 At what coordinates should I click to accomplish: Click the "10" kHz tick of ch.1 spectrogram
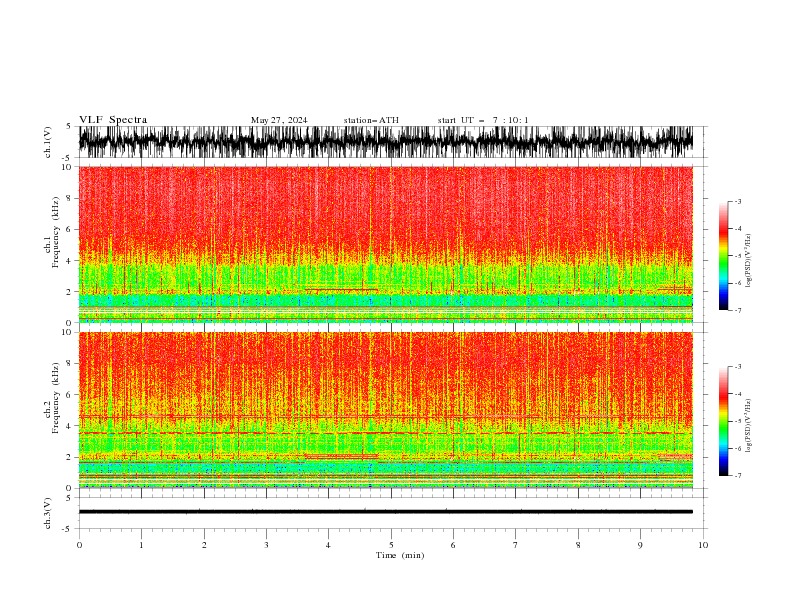pyautogui.click(x=66, y=167)
